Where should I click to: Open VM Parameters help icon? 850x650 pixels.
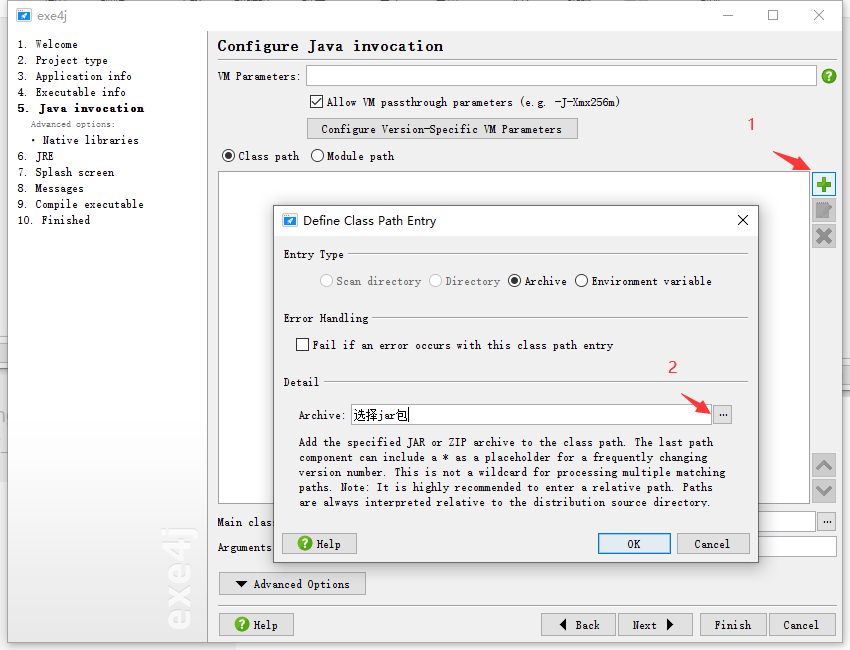click(x=828, y=76)
